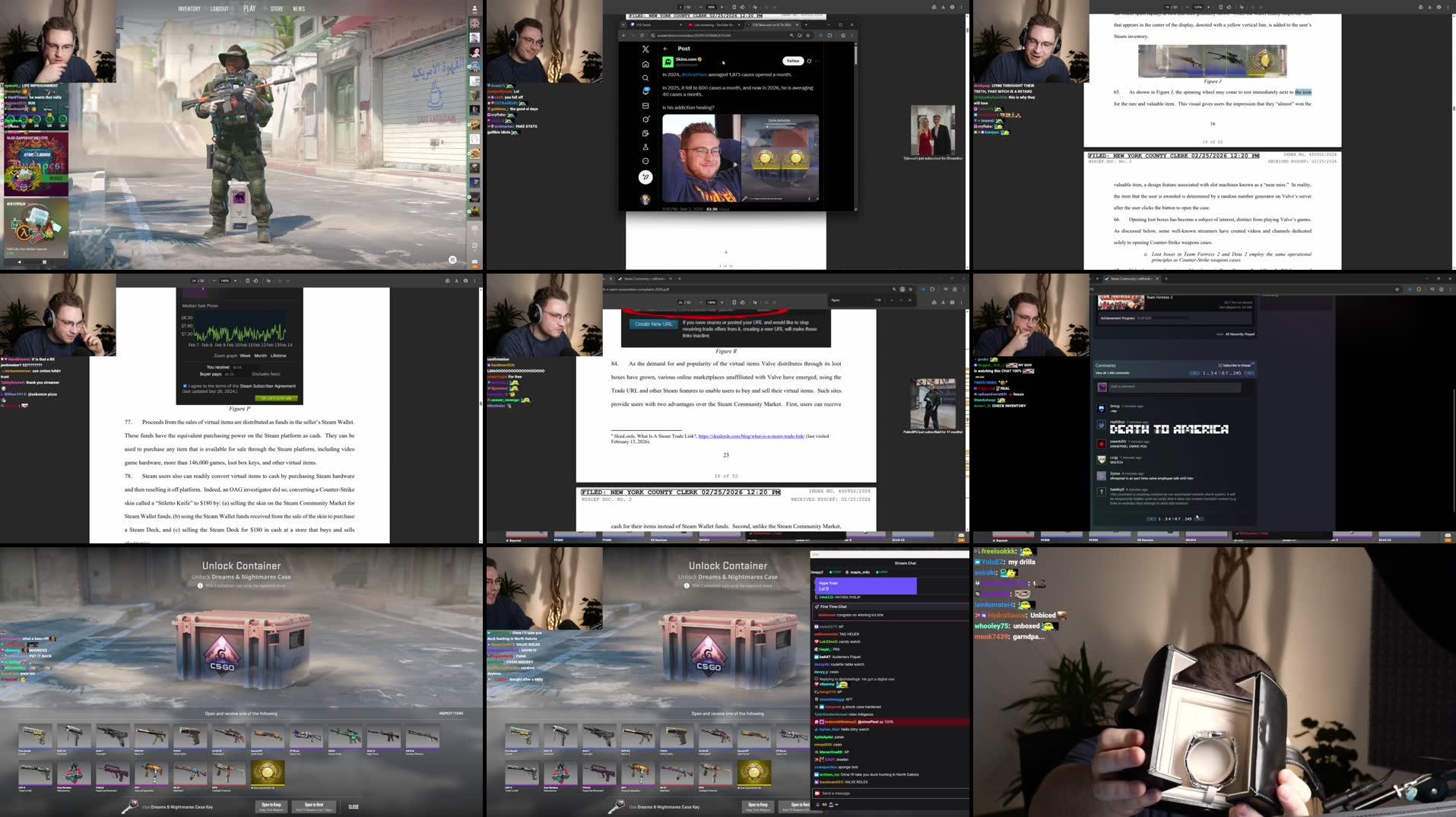The height and width of the screenshot is (817, 1456).
Task: Open the Messages inbox icon on X
Action: [646, 106]
